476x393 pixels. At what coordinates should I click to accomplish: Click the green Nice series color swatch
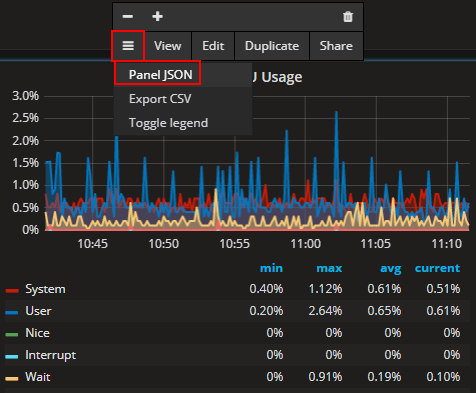point(12,335)
